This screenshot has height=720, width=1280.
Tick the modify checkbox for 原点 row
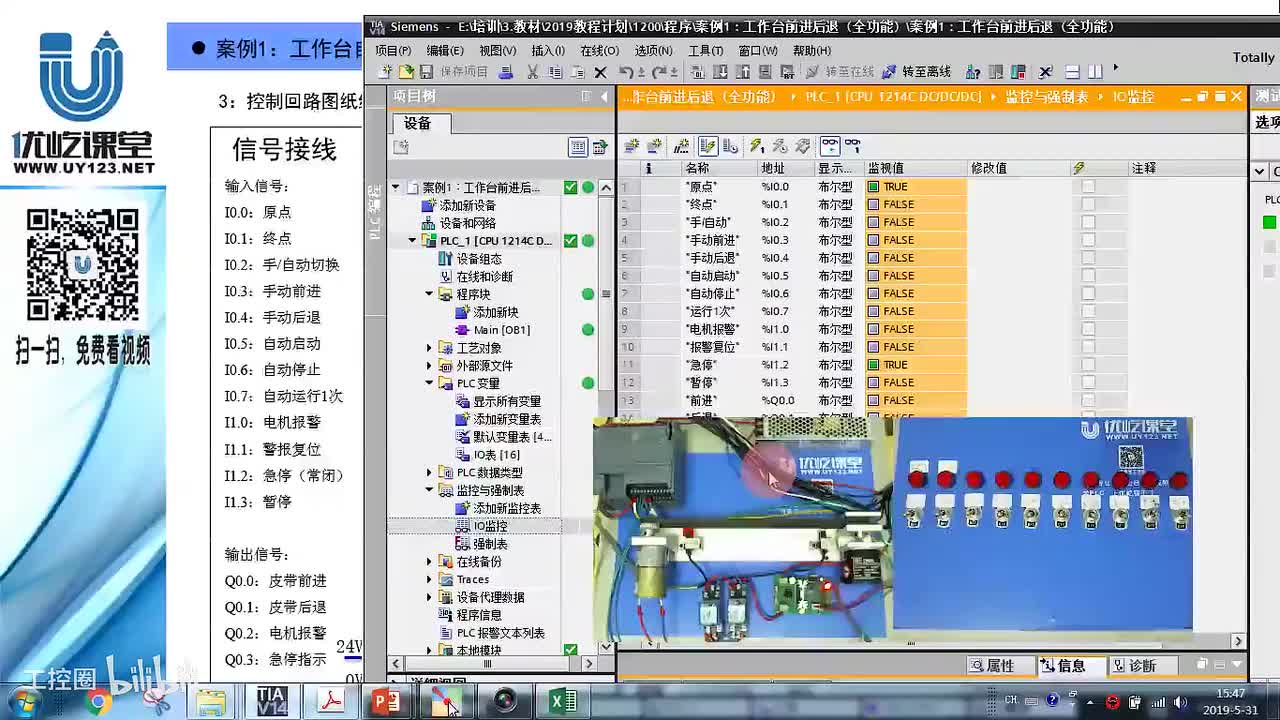[1088, 187]
